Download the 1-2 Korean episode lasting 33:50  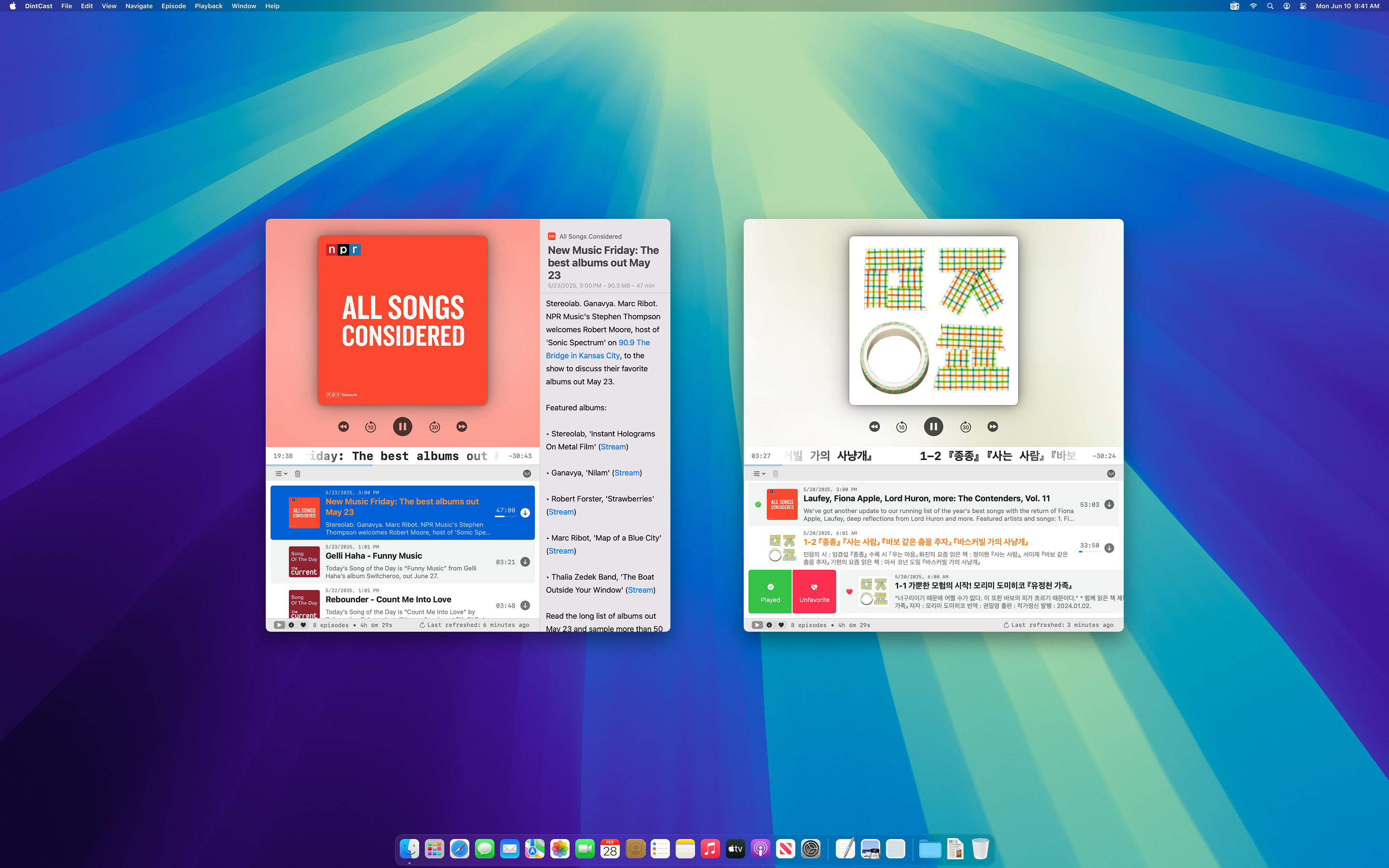(x=1109, y=548)
